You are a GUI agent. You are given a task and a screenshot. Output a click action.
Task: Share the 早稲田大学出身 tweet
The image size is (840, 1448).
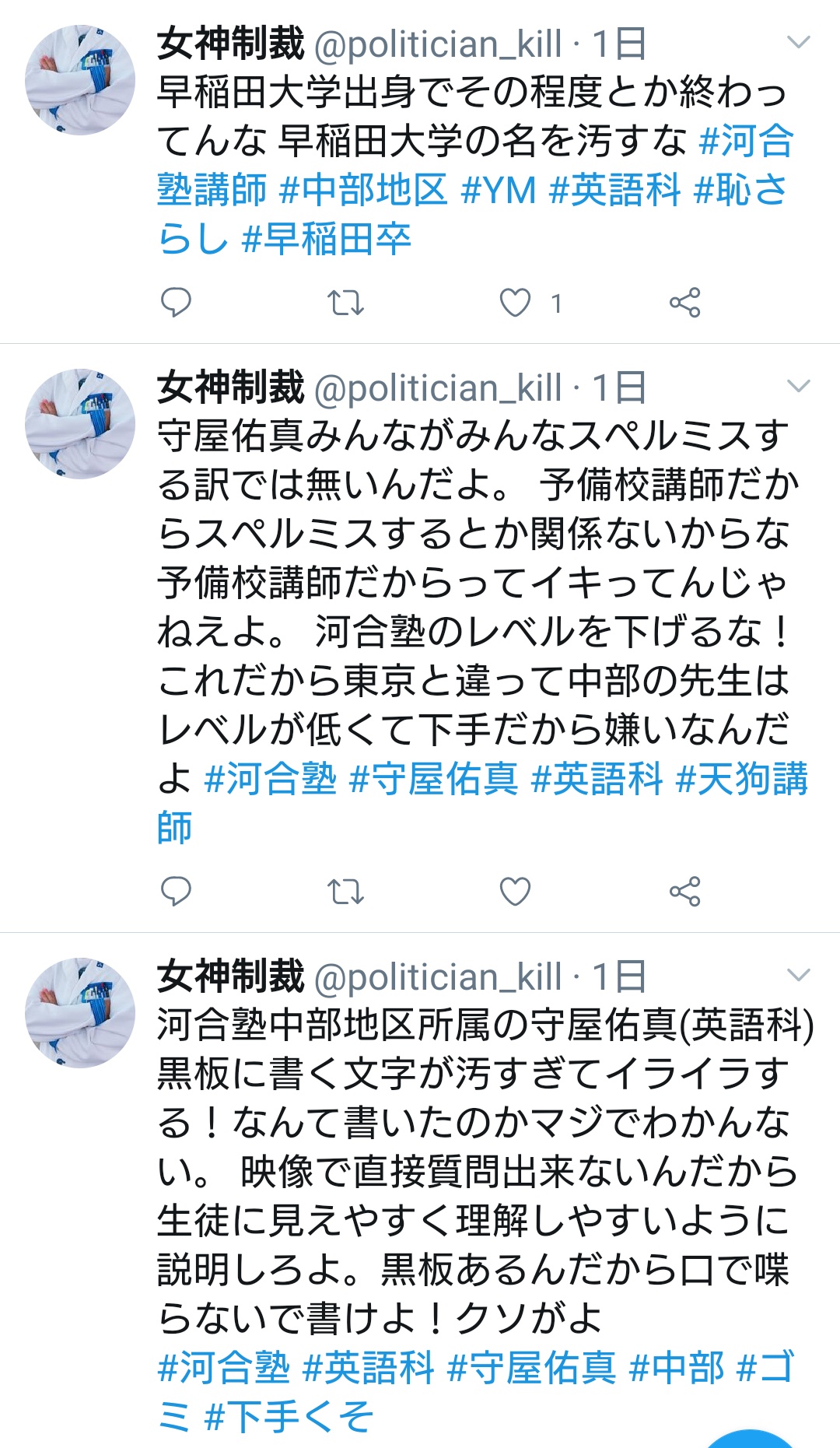[684, 303]
